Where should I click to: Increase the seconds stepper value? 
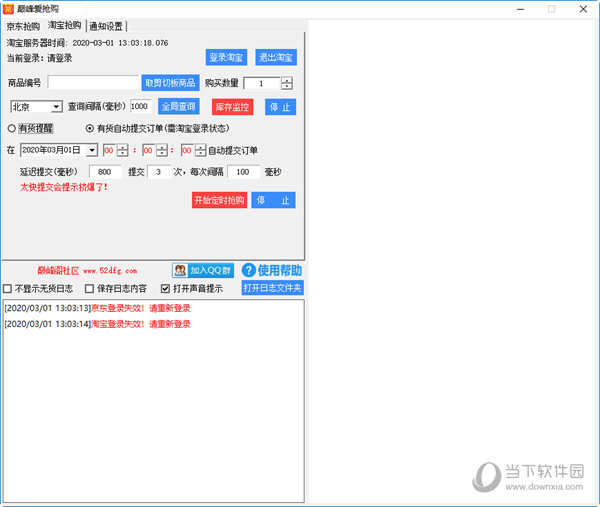(x=201, y=147)
